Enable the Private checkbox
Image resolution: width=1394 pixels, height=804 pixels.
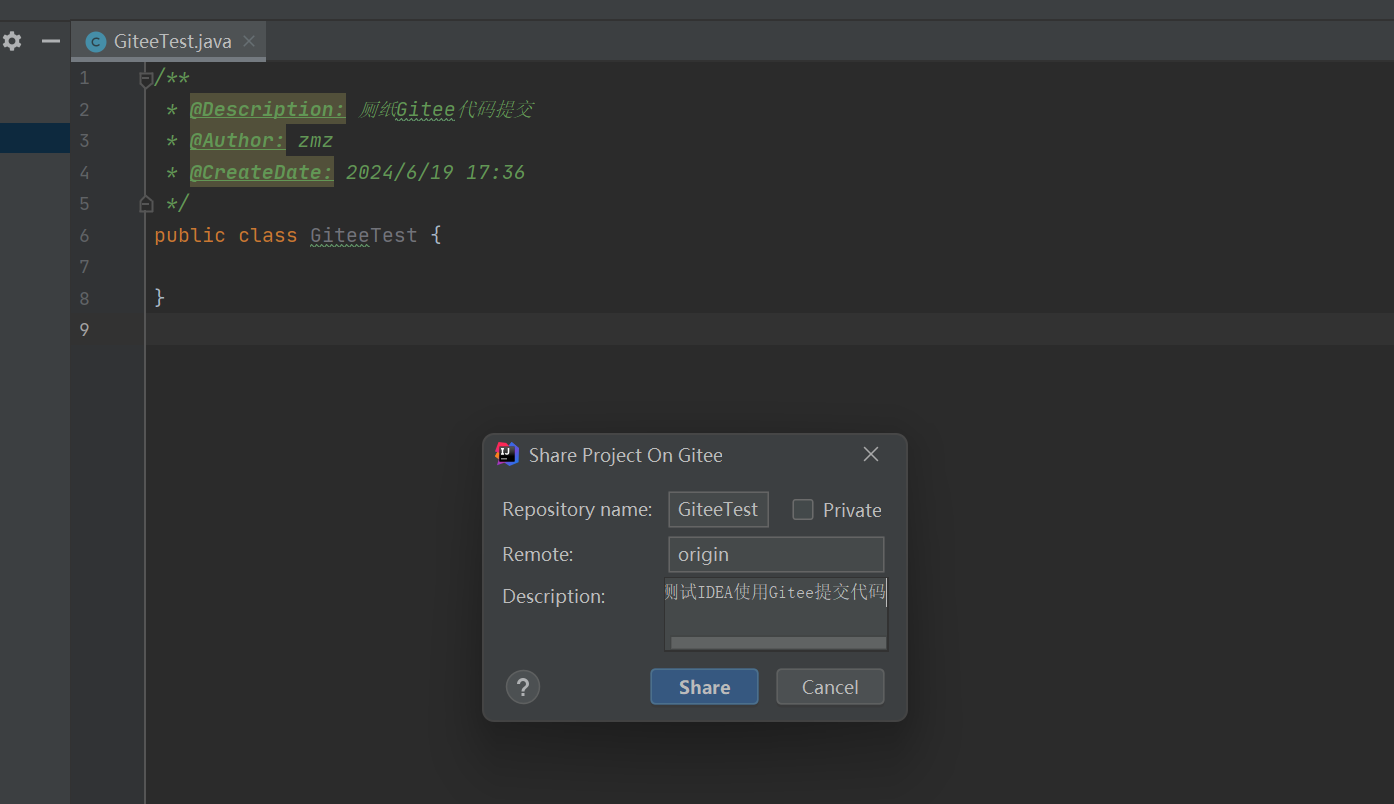[x=803, y=510]
